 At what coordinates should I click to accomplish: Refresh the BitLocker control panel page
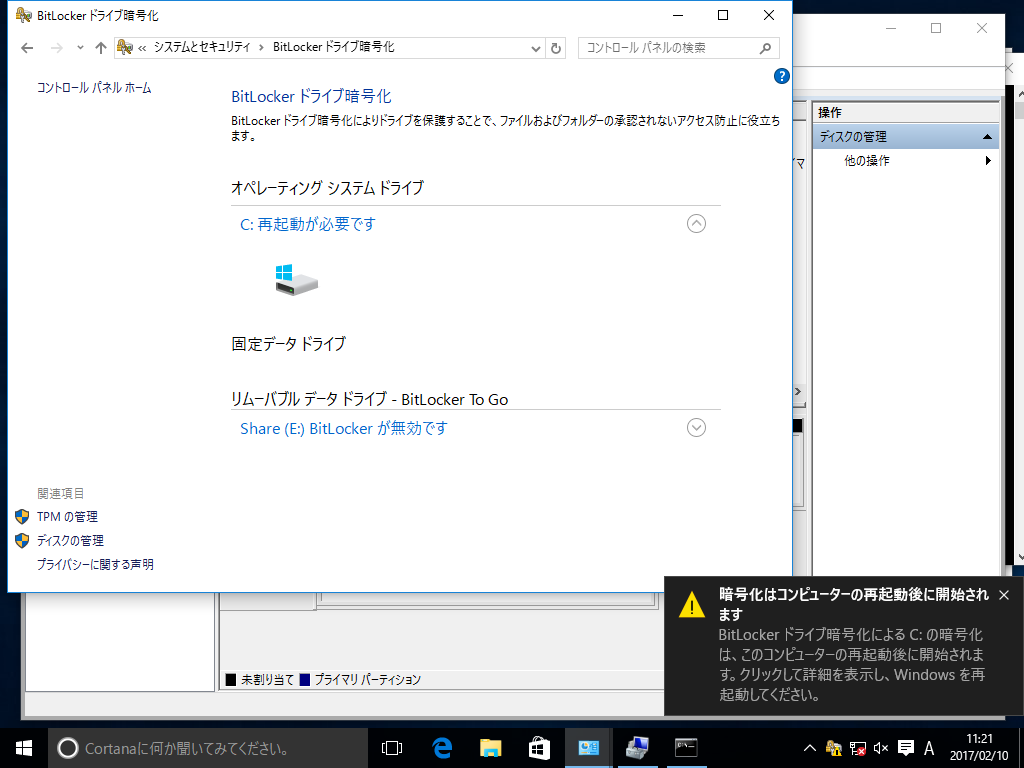click(556, 48)
